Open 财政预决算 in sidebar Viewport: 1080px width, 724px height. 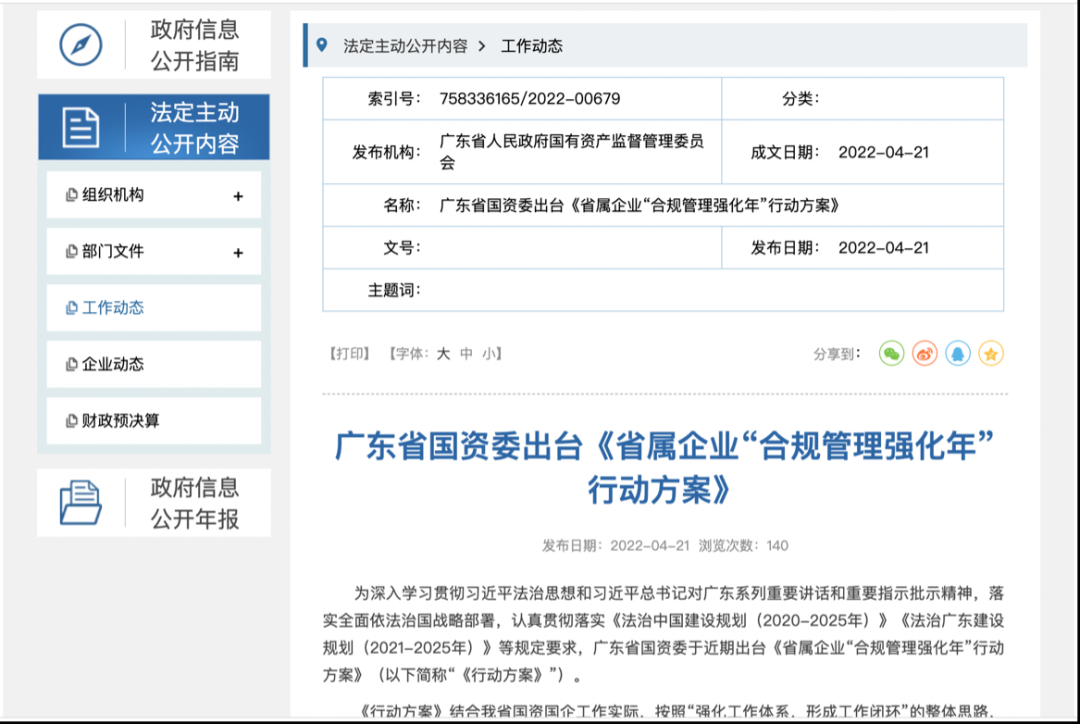tap(154, 421)
